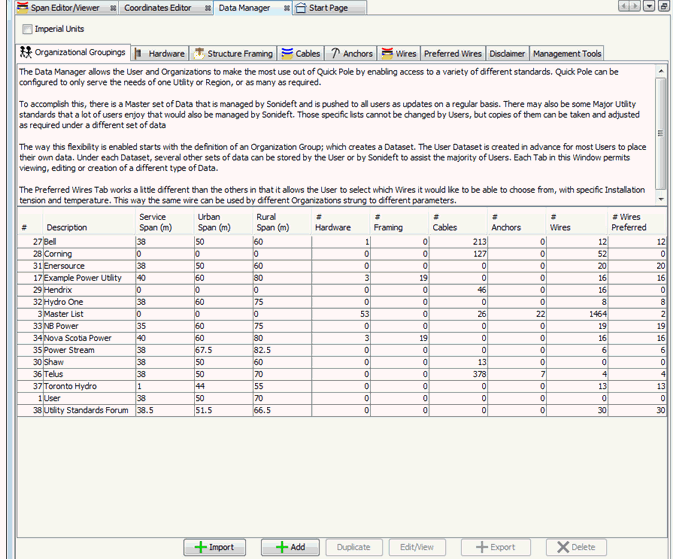Viewport: 673px width, 559px height.
Task: Close the Data Manager tab
Action: (x=286, y=8)
